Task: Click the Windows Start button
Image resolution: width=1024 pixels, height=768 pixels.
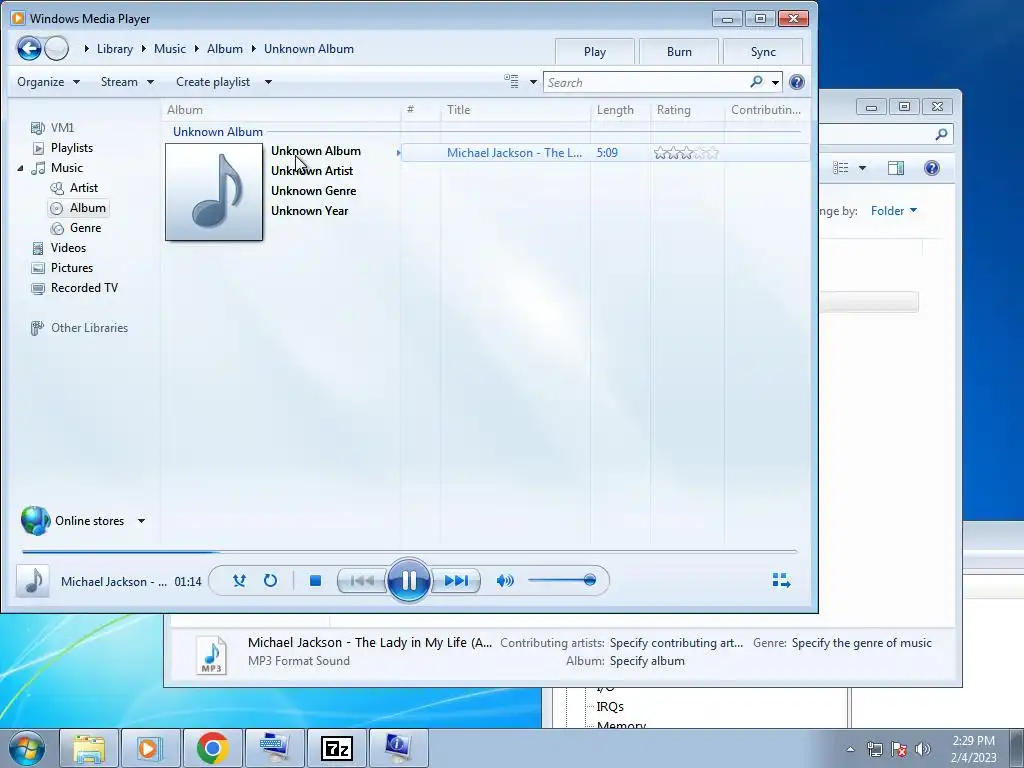Action: (27, 748)
